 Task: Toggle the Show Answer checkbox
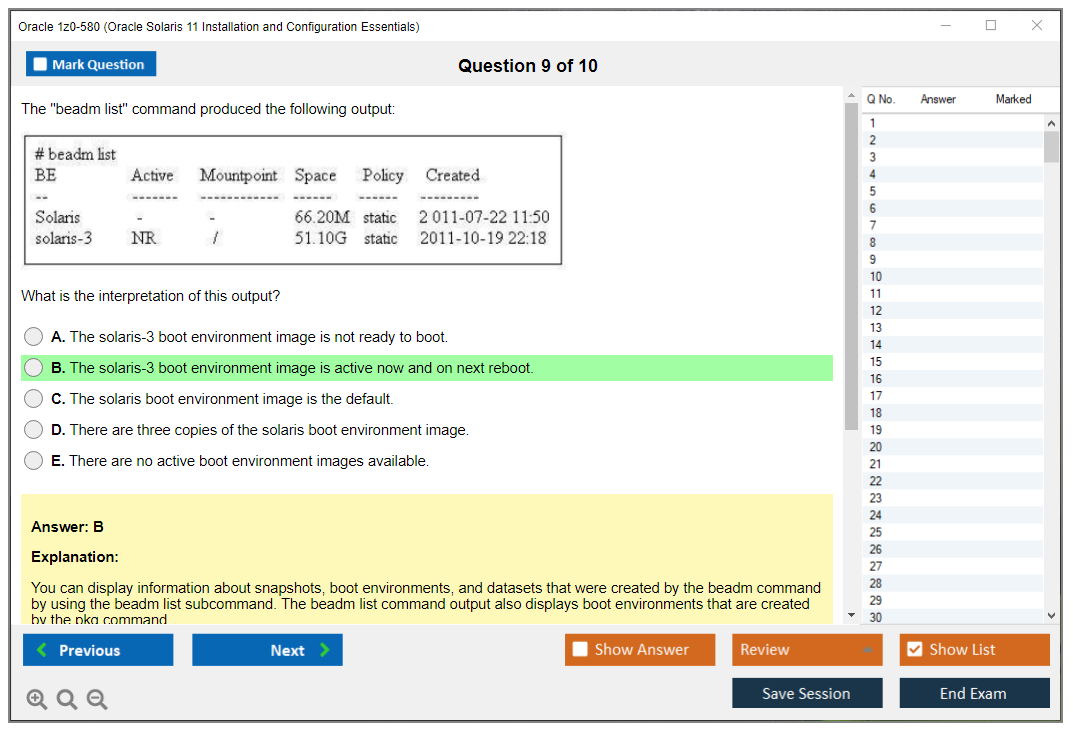tap(580, 650)
